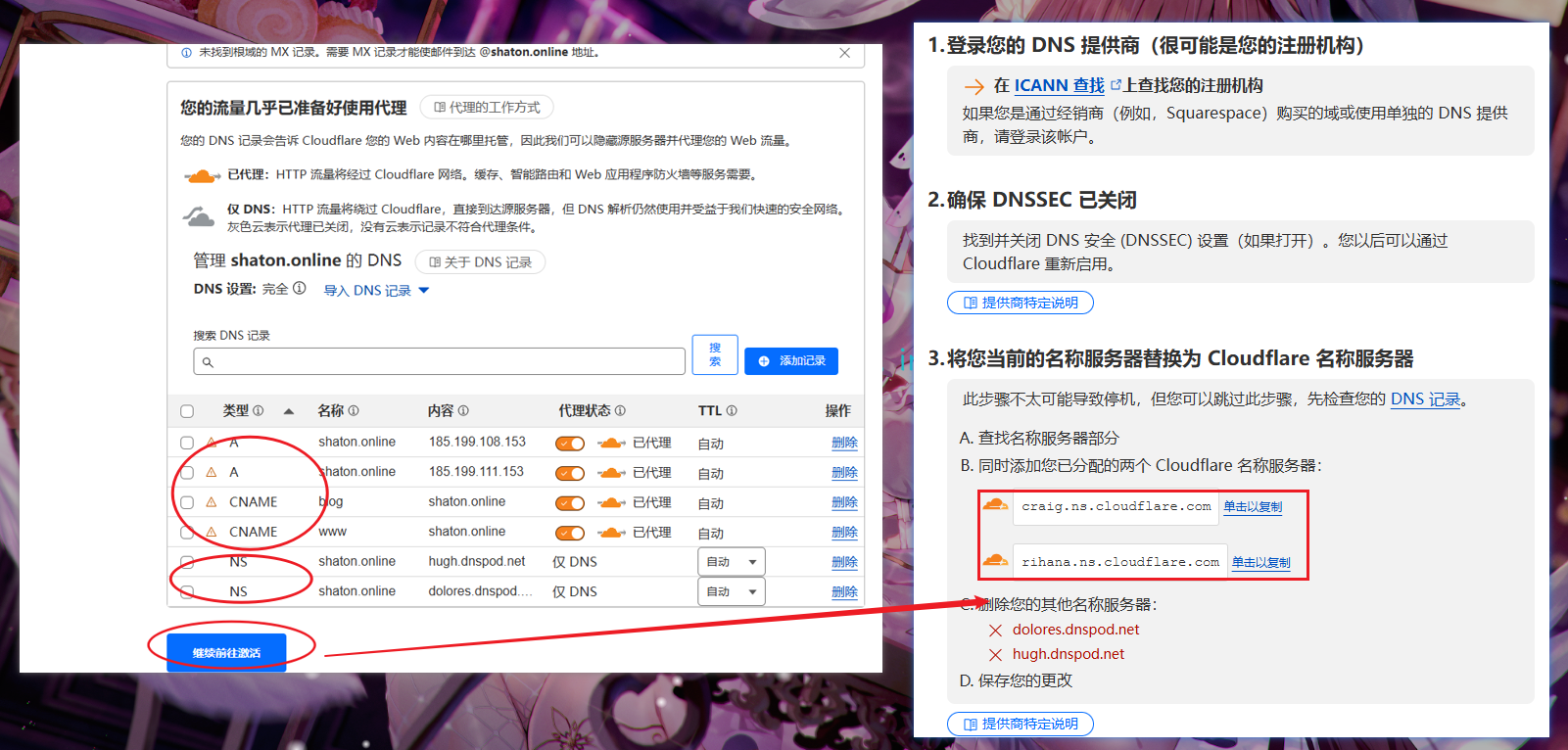Check box for CNAME www record
This screenshot has width=1568, height=750.
tap(187, 533)
